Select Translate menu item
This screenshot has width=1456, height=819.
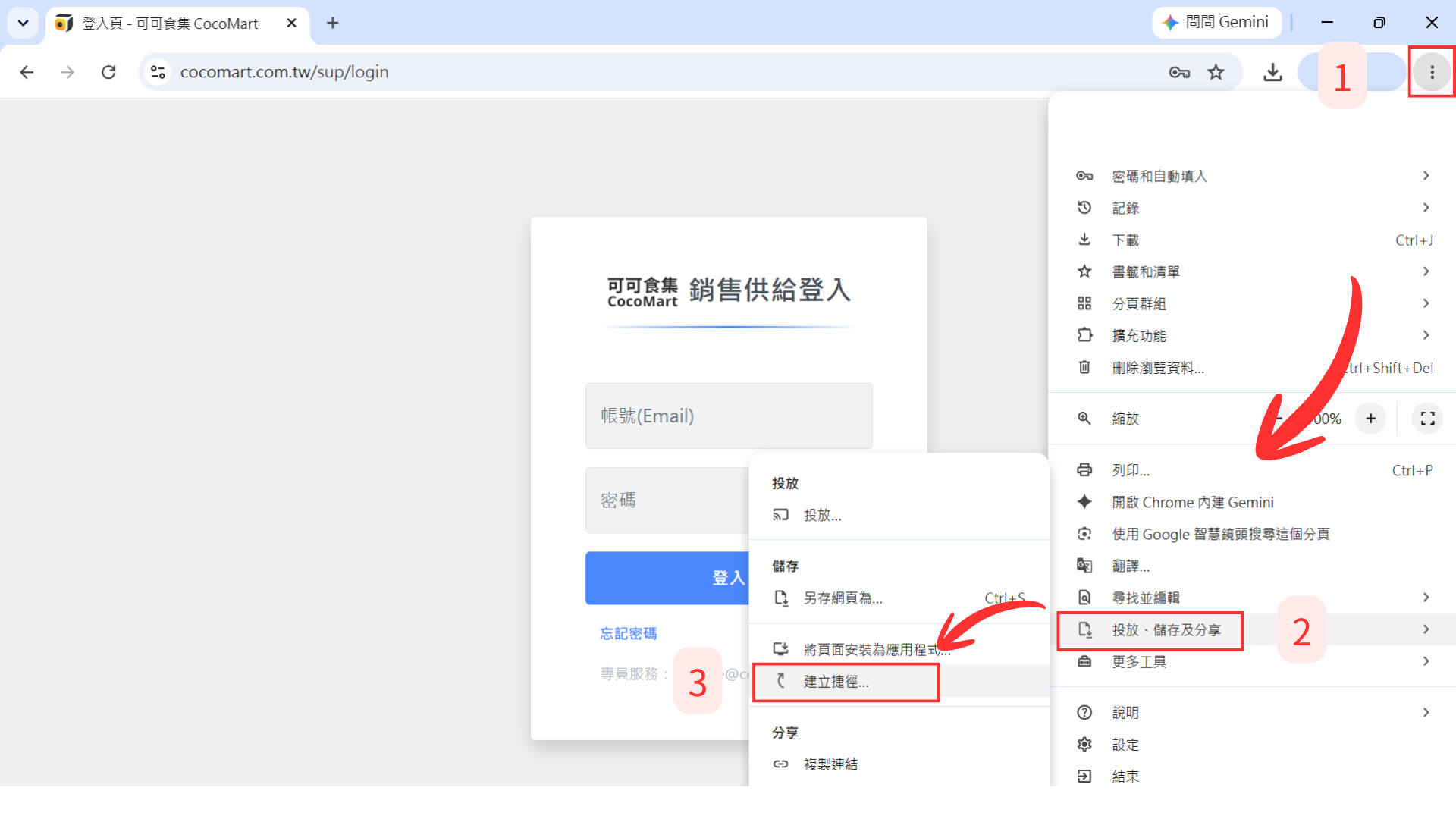pyautogui.click(x=1251, y=566)
